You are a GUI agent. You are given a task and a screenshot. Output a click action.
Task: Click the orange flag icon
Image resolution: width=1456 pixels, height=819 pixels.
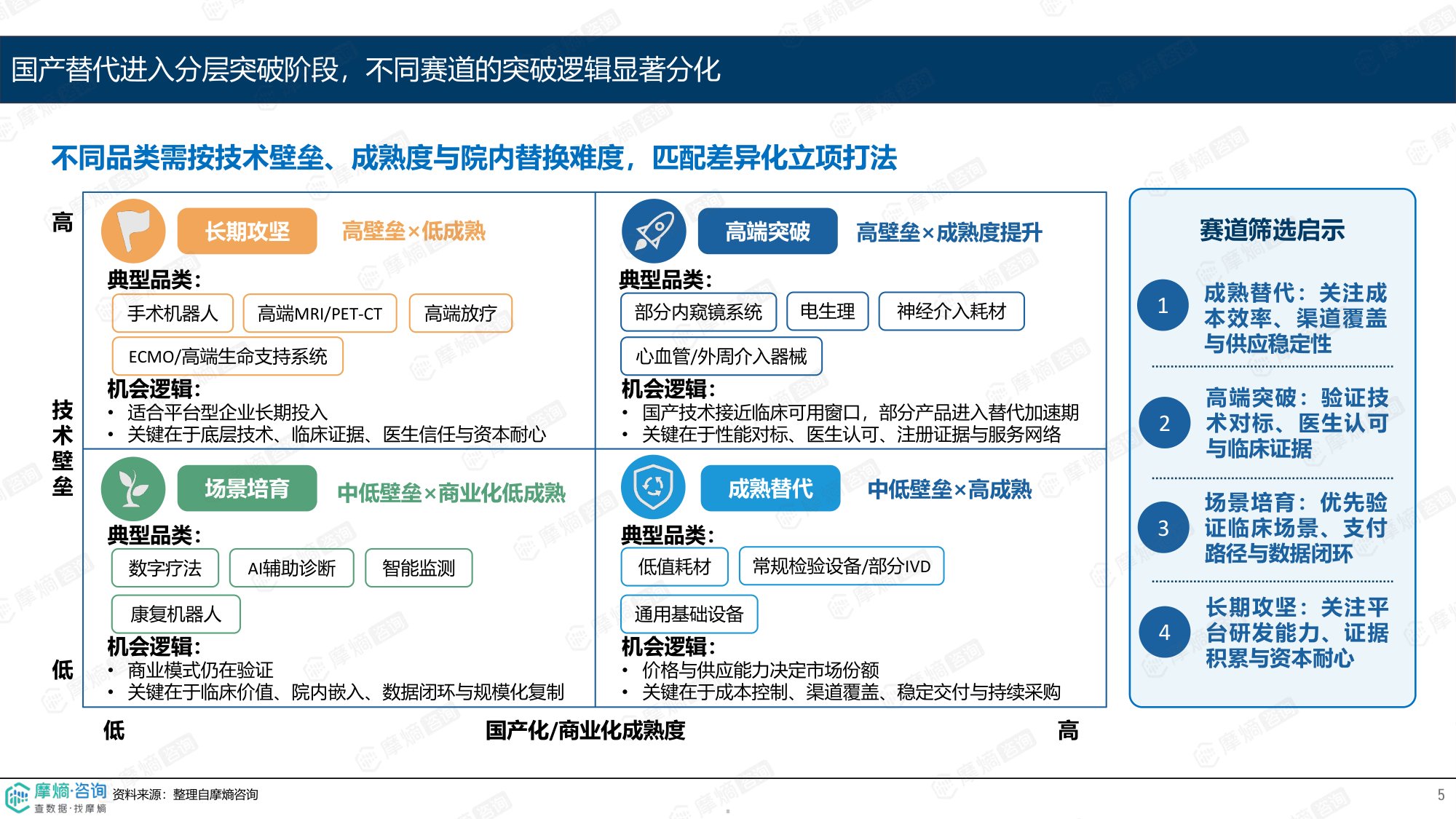point(133,231)
